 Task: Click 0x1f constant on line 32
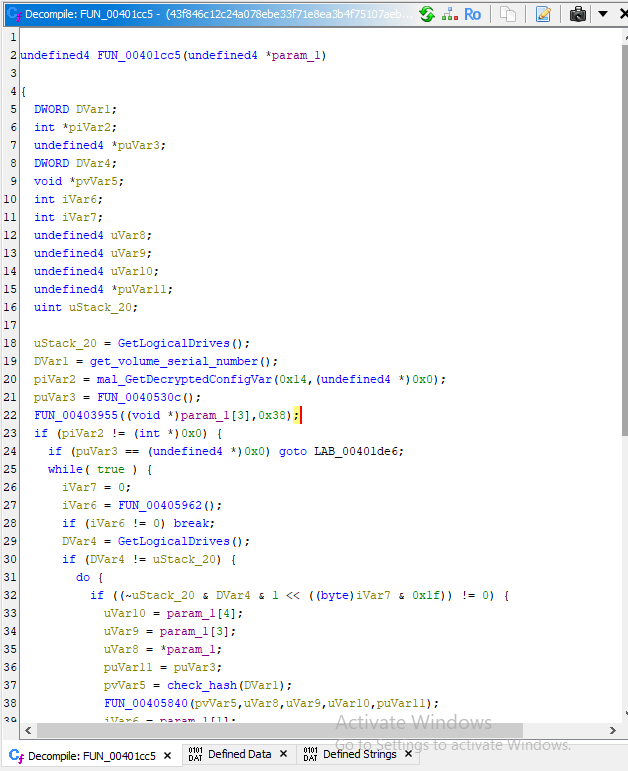(x=426, y=595)
